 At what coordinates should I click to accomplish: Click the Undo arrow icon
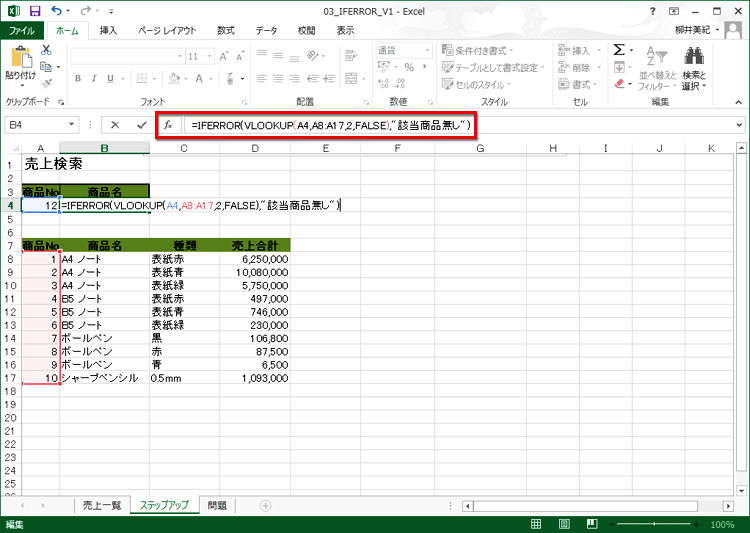pyautogui.click(x=57, y=11)
